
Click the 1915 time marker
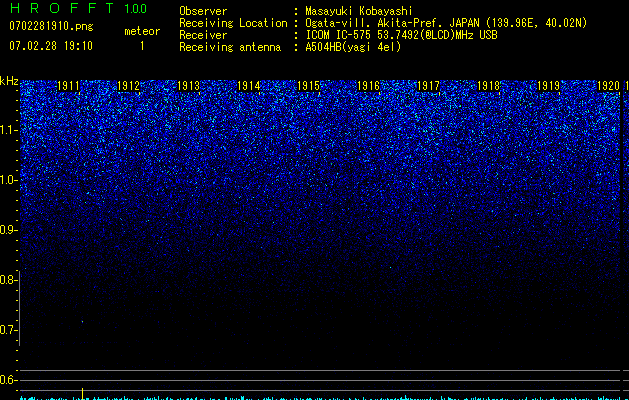click(308, 86)
